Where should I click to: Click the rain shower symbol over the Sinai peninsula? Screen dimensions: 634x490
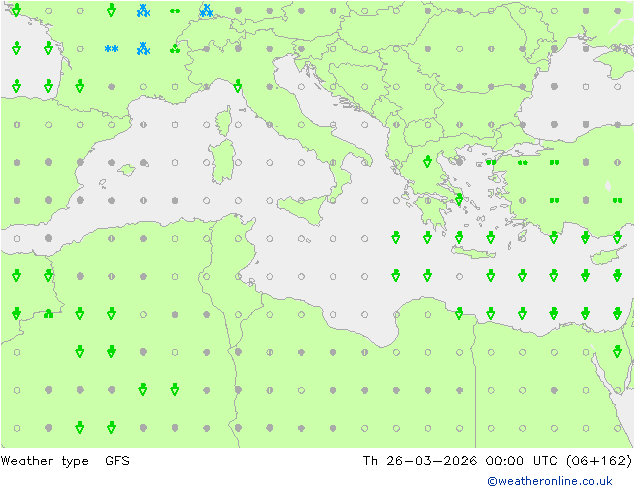[x=617, y=351]
